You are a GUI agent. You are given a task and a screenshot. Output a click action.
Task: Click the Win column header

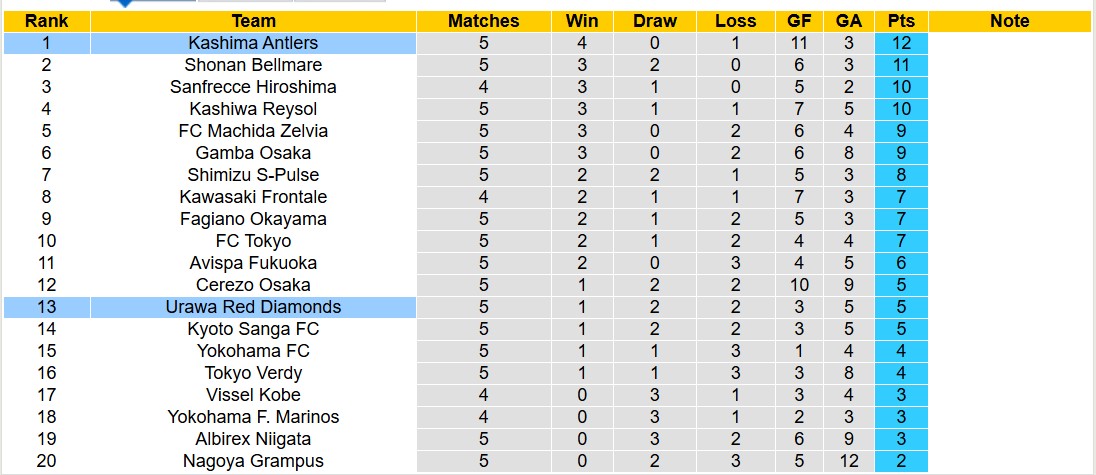pyautogui.click(x=582, y=21)
